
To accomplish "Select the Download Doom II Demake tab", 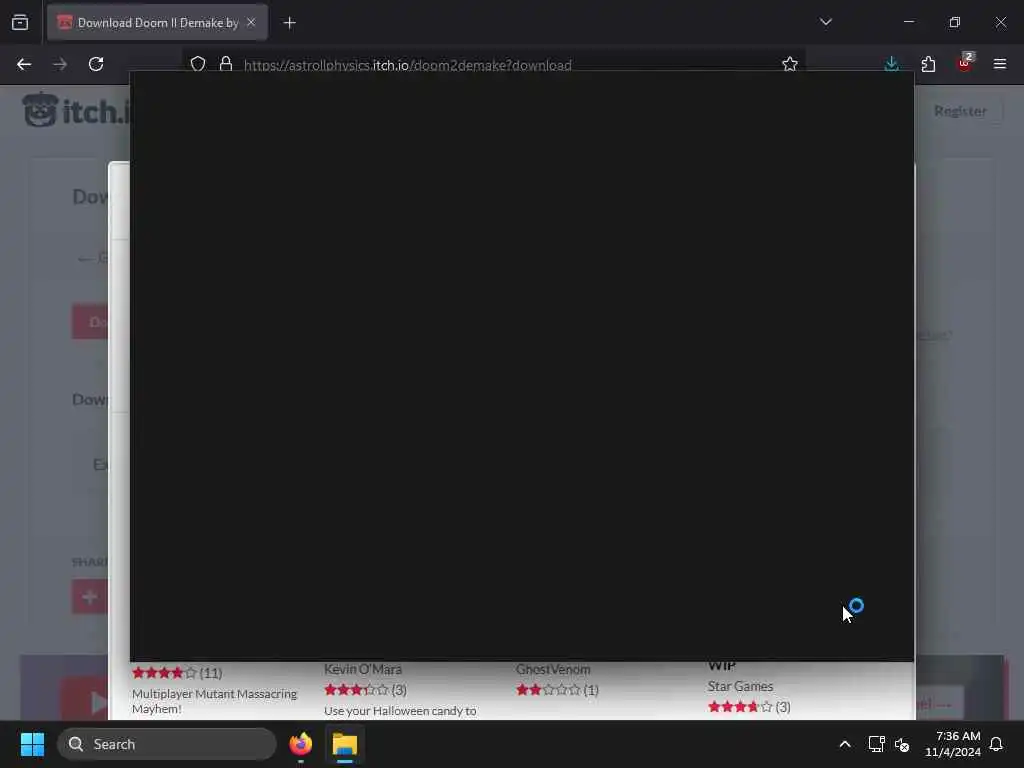I will [157, 22].
